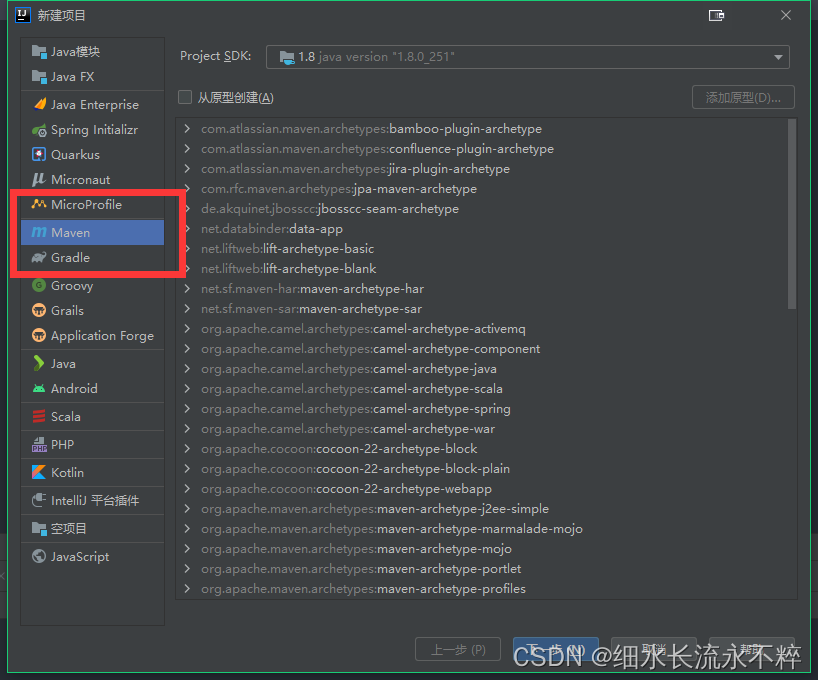Select Spring Initializr project type
The height and width of the screenshot is (680, 818).
(x=92, y=130)
